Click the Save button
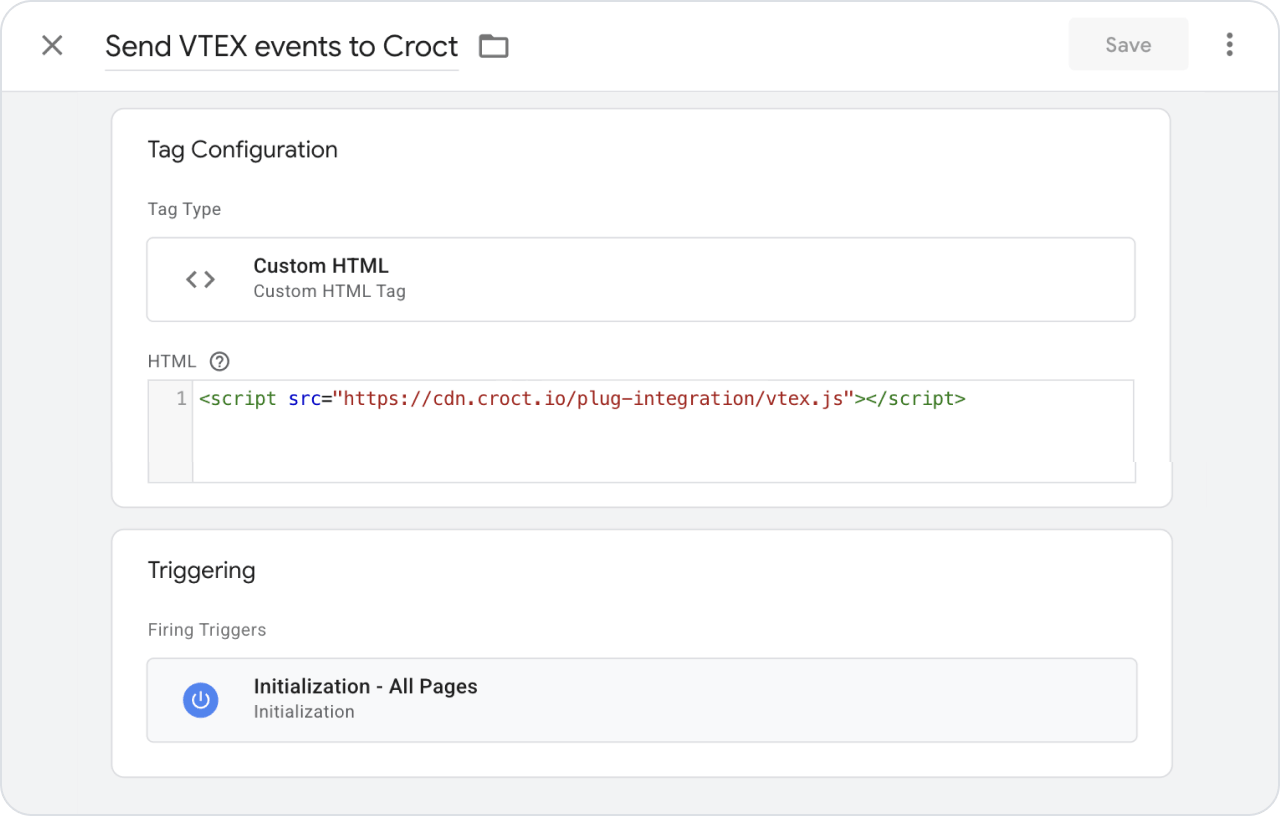This screenshot has height=816, width=1280. [1128, 45]
